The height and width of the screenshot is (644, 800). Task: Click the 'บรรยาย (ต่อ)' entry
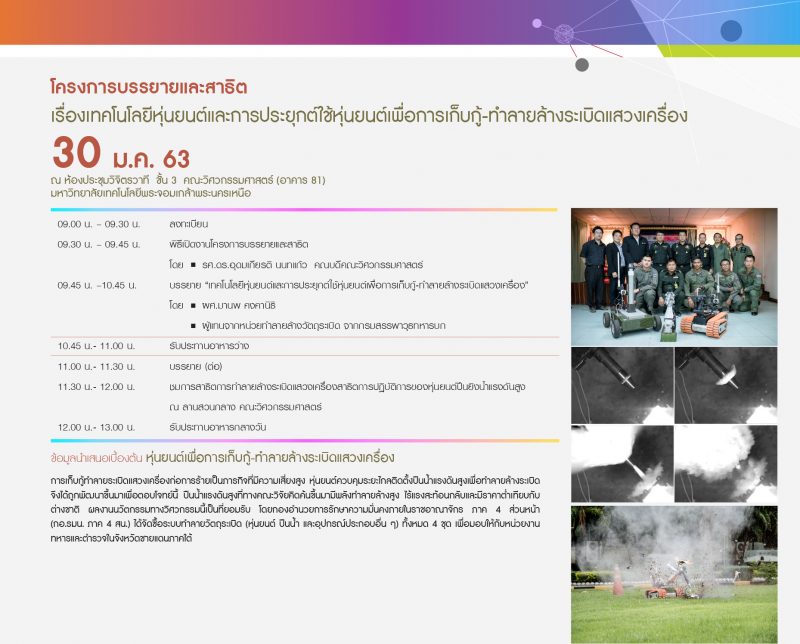click(x=195, y=366)
